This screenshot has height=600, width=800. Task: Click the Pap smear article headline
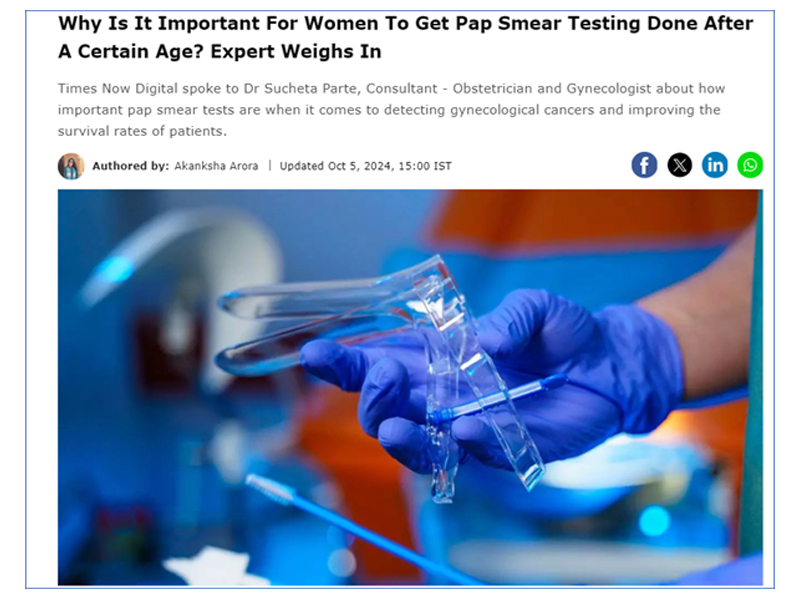pyautogui.click(x=406, y=37)
